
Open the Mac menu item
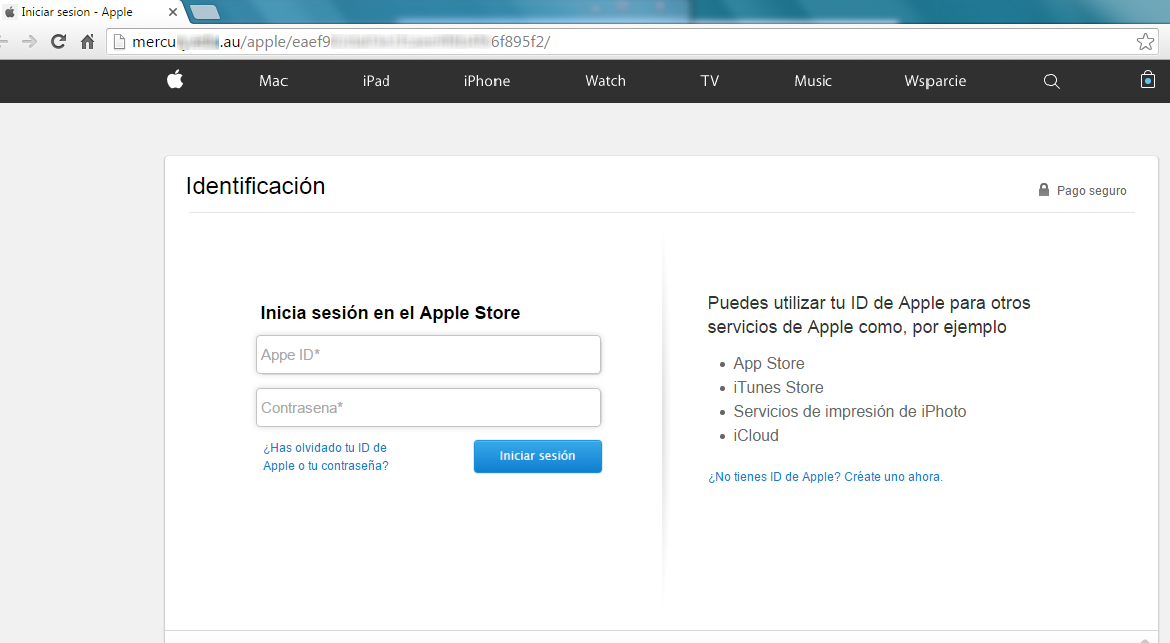click(273, 81)
